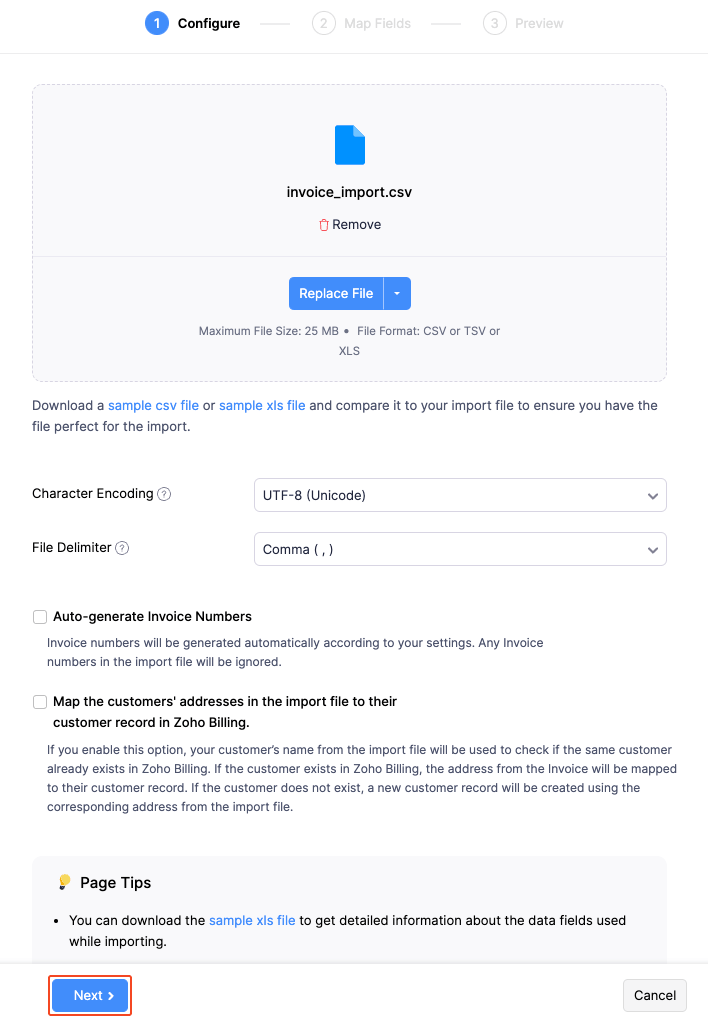Image resolution: width=708 pixels, height=1026 pixels.
Task: Open sample xls file link in Page Tips
Action: 252,920
